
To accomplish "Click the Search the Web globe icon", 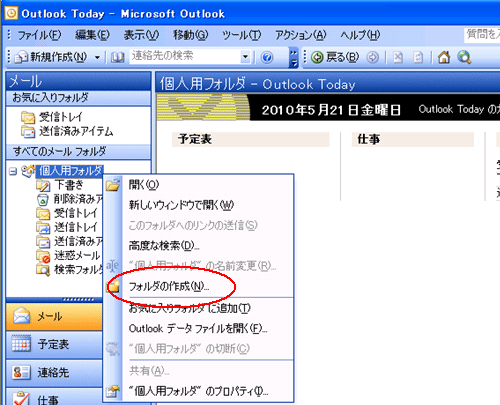I will (x=464, y=57).
